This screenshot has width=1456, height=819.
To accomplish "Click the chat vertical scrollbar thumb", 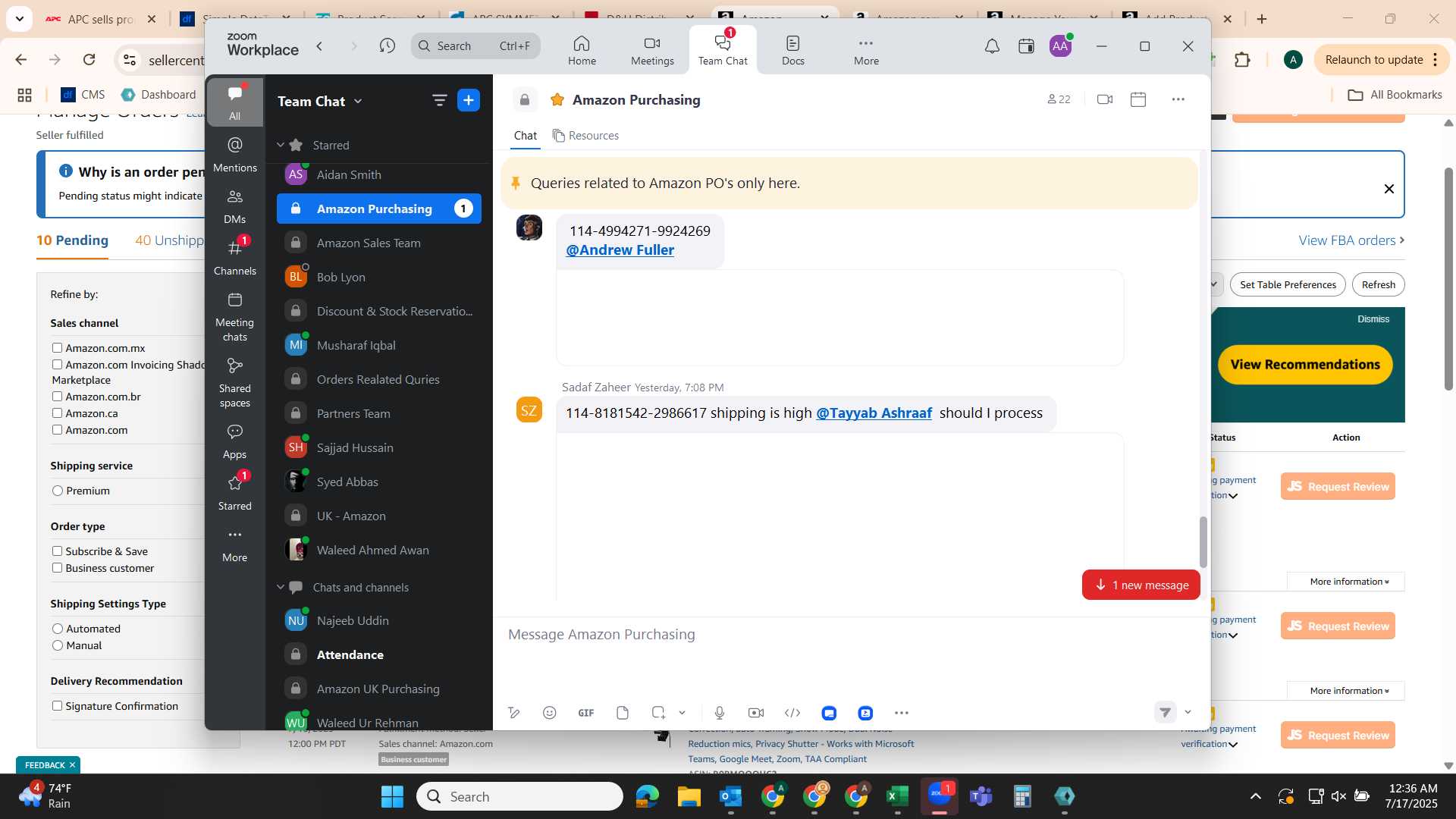I will 1203,541.
